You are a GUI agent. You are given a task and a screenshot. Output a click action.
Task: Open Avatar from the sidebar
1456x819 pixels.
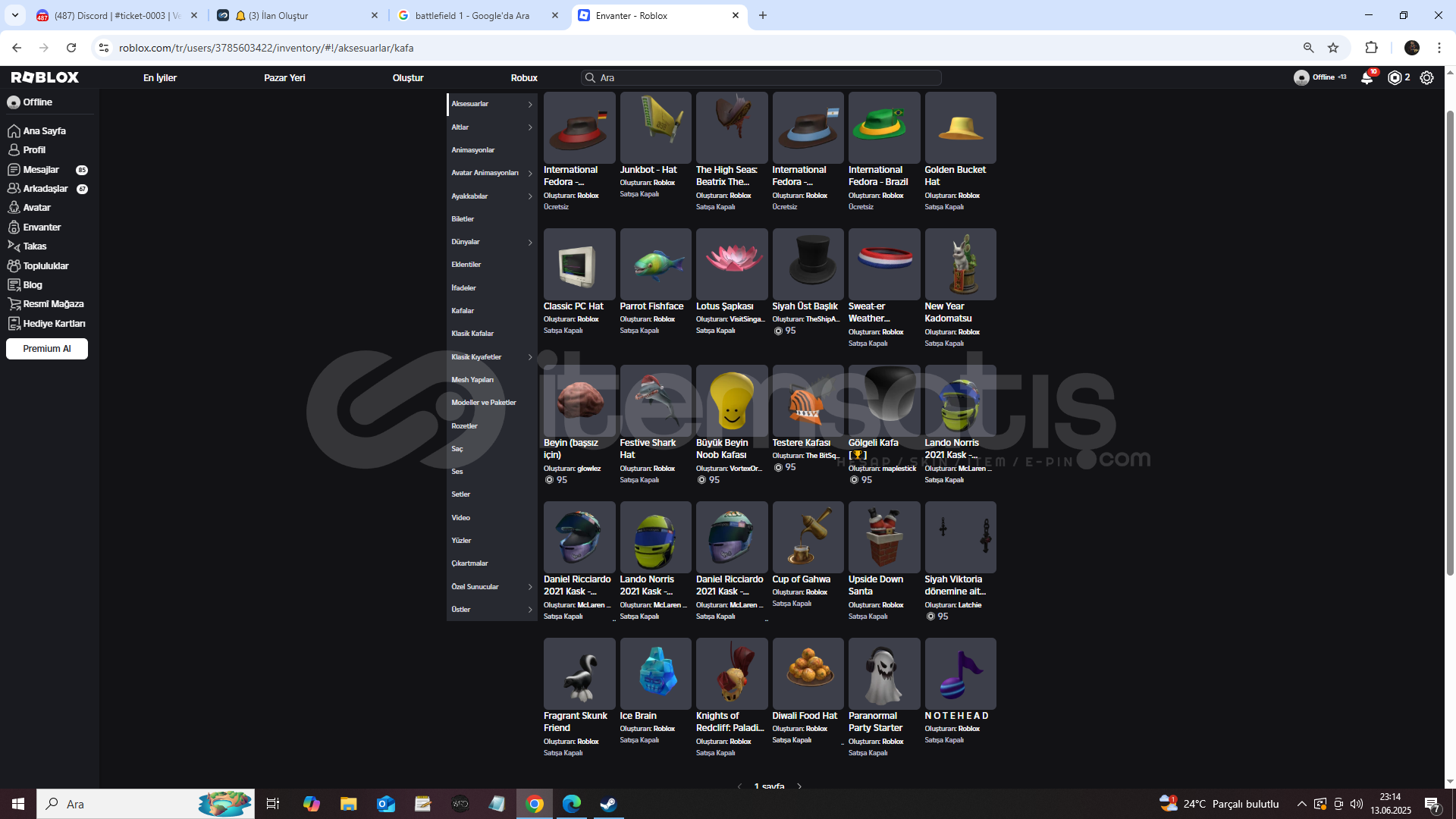click(x=36, y=207)
